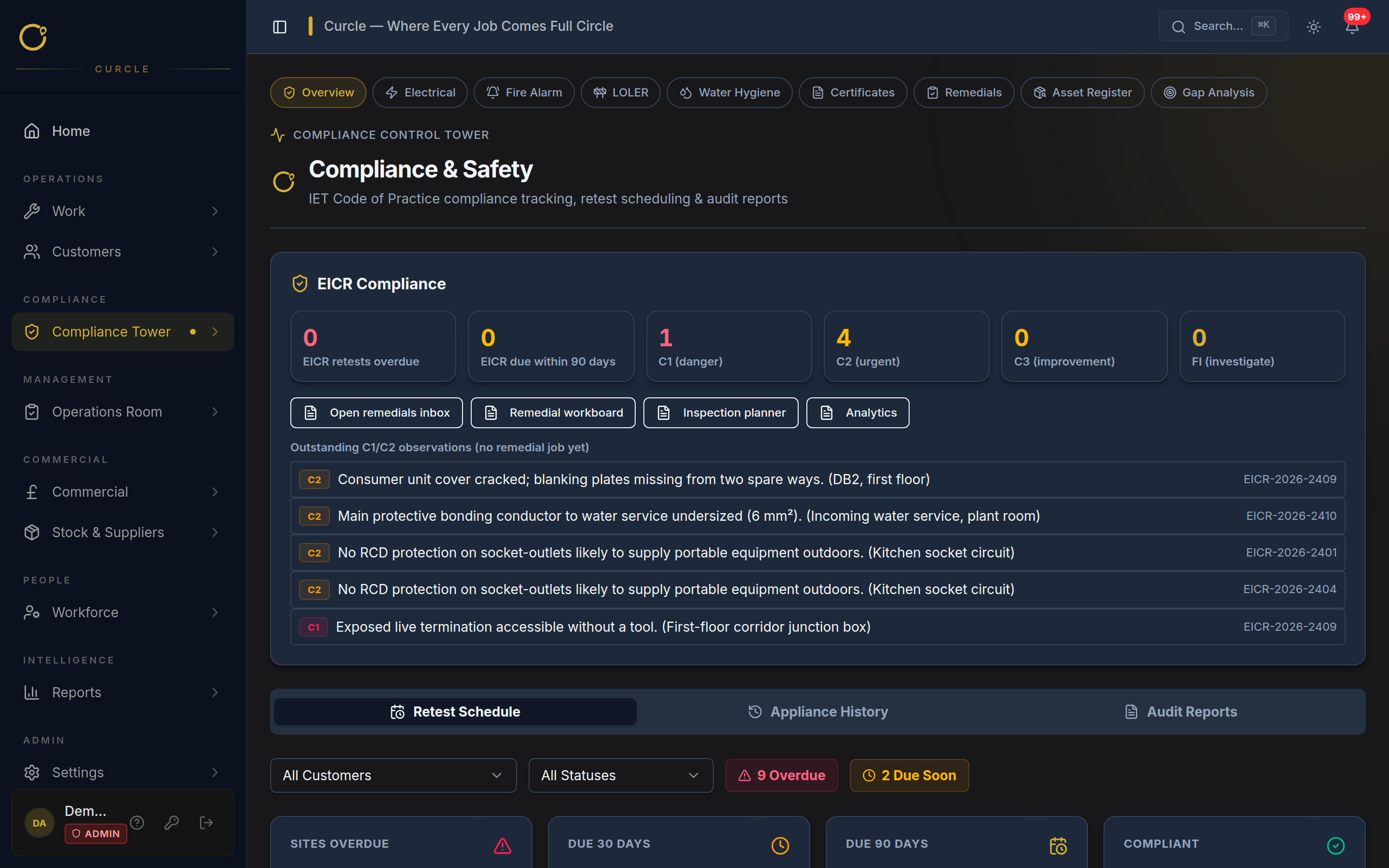Expand the Reports menu chevron
The image size is (1389, 868).
point(215,692)
